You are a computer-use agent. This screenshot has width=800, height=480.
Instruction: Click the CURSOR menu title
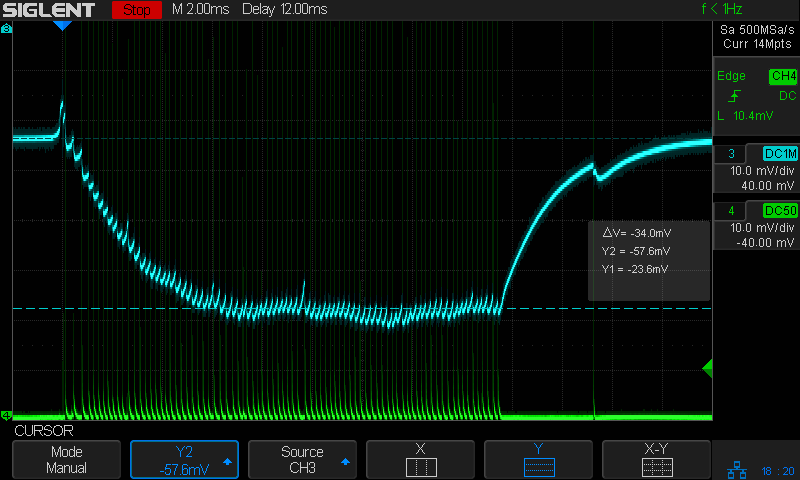point(43,430)
